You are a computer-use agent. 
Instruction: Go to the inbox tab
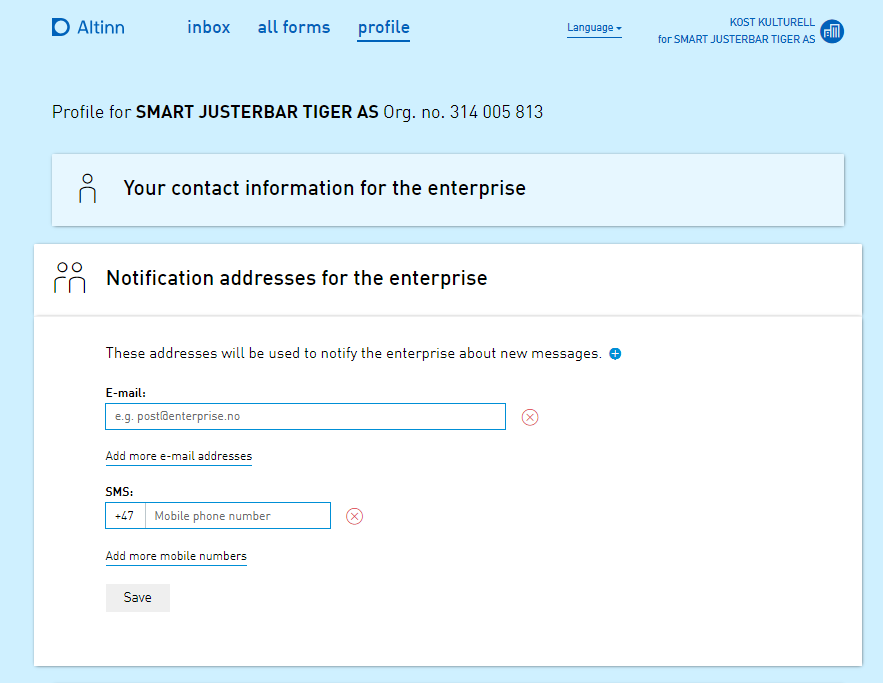pos(208,28)
